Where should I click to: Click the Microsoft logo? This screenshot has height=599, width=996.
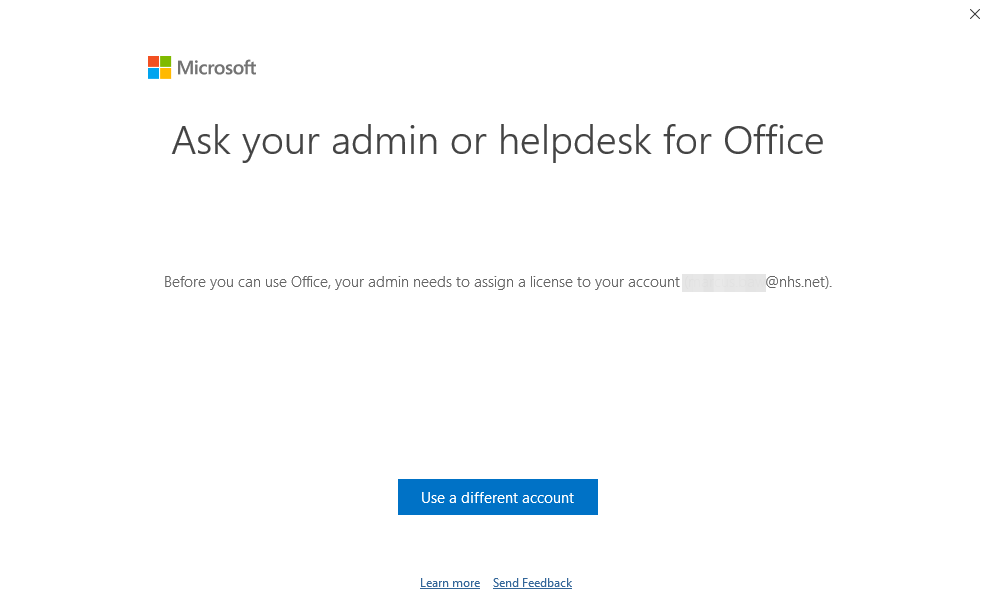click(x=202, y=67)
